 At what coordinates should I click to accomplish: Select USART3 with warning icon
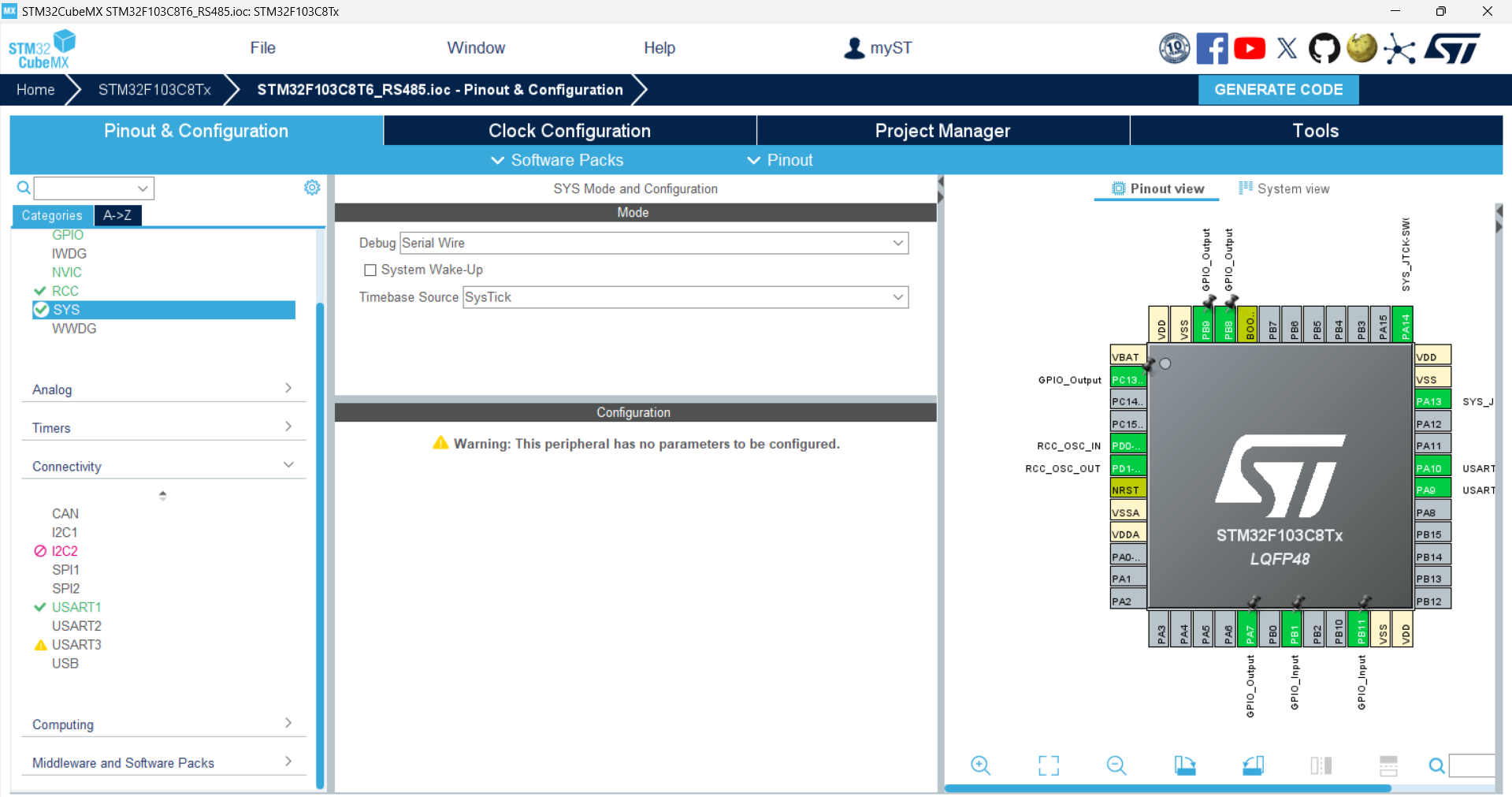(x=76, y=645)
